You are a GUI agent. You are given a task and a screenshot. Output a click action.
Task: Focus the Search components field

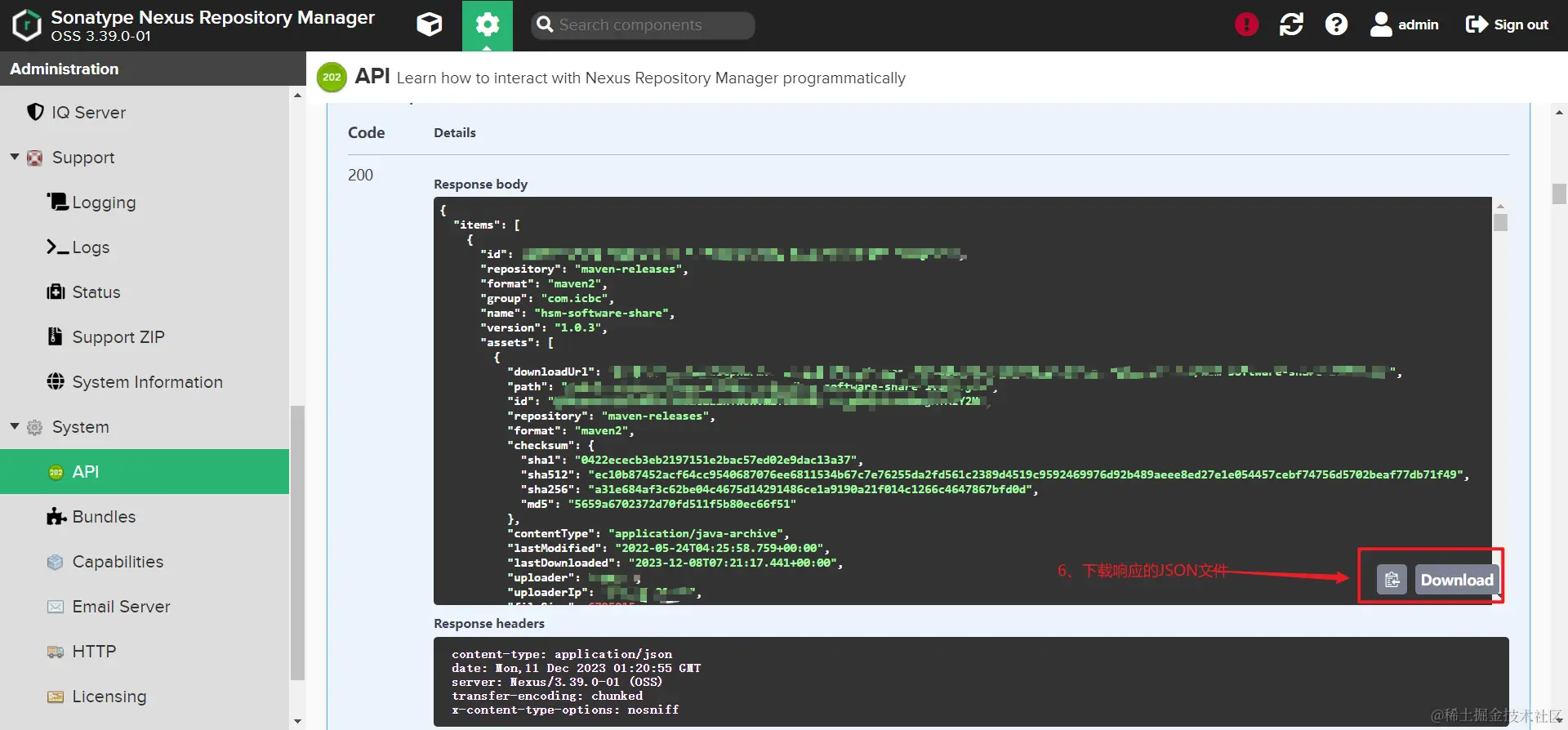click(x=643, y=25)
